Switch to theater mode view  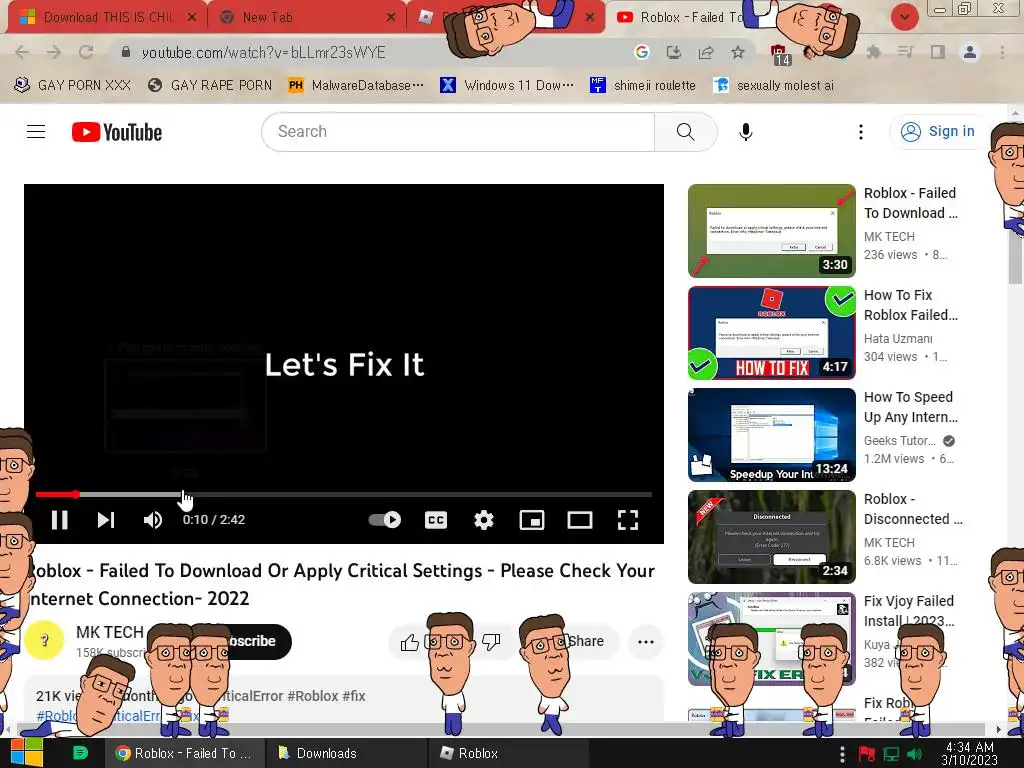point(579,520)
